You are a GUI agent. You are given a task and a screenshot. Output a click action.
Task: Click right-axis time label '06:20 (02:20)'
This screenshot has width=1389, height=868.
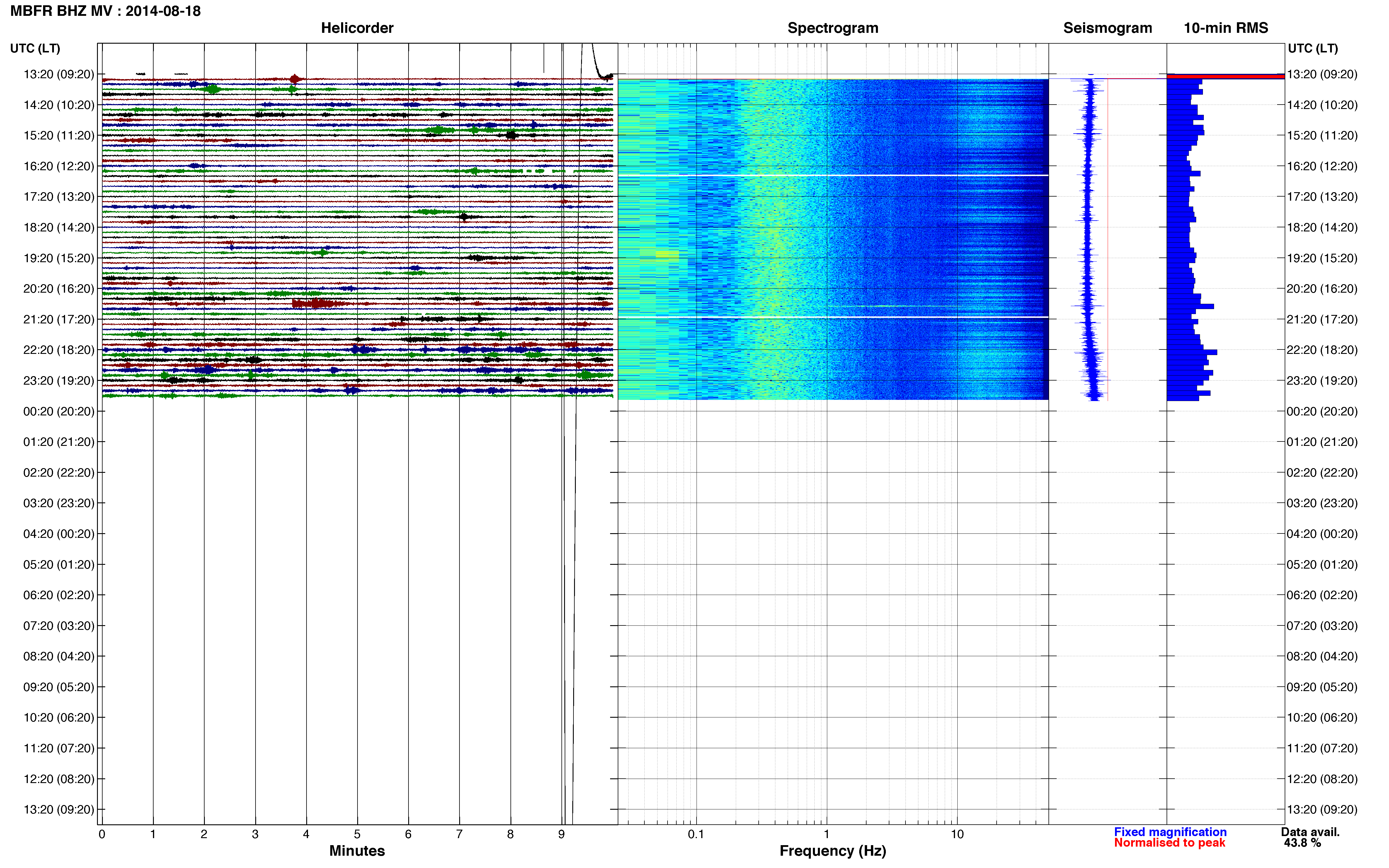tap(1322, 595)
